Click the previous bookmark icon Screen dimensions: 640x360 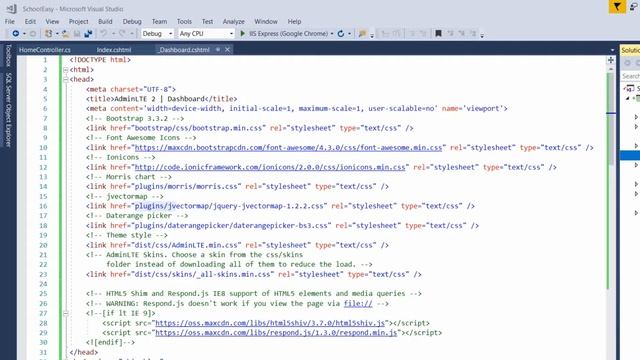[451, 33]
